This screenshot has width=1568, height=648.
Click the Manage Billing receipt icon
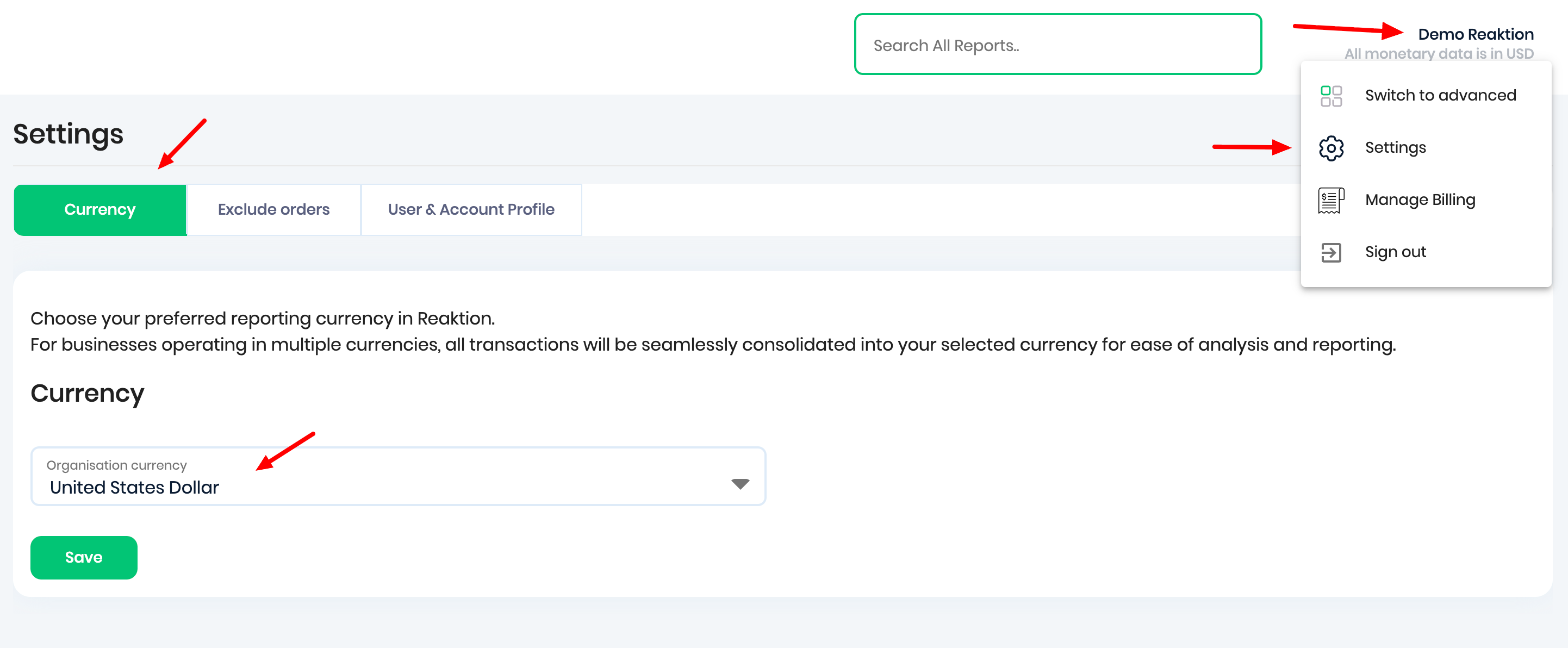[x=1330, y=200]
